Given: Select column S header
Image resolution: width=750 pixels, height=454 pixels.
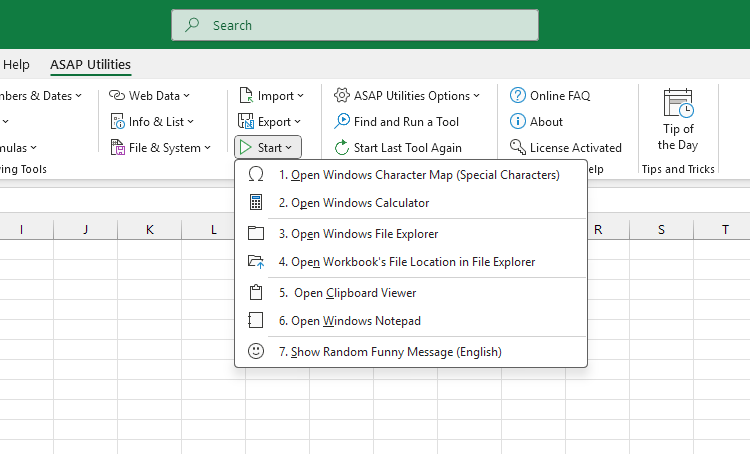Looking at the screenshot, I should [x=662, y=230].
